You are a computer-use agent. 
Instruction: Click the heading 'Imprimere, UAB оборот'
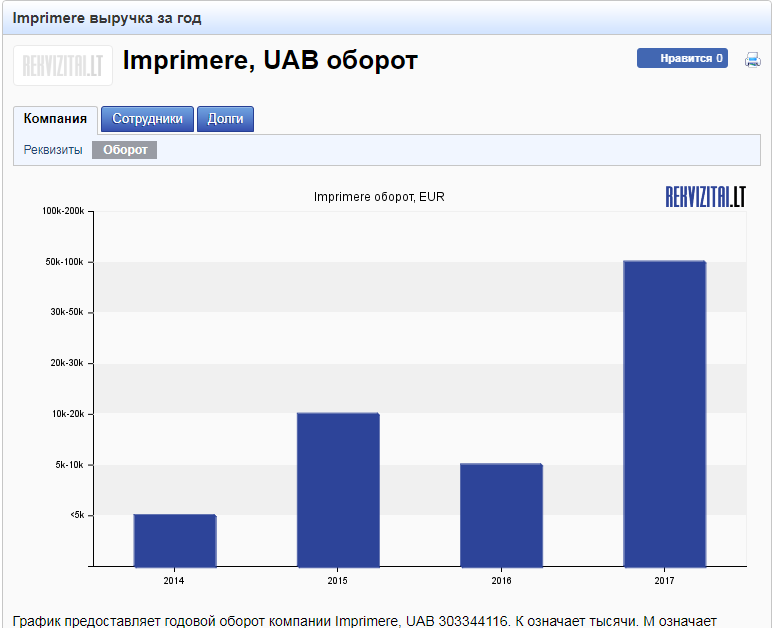click(270, 61)
